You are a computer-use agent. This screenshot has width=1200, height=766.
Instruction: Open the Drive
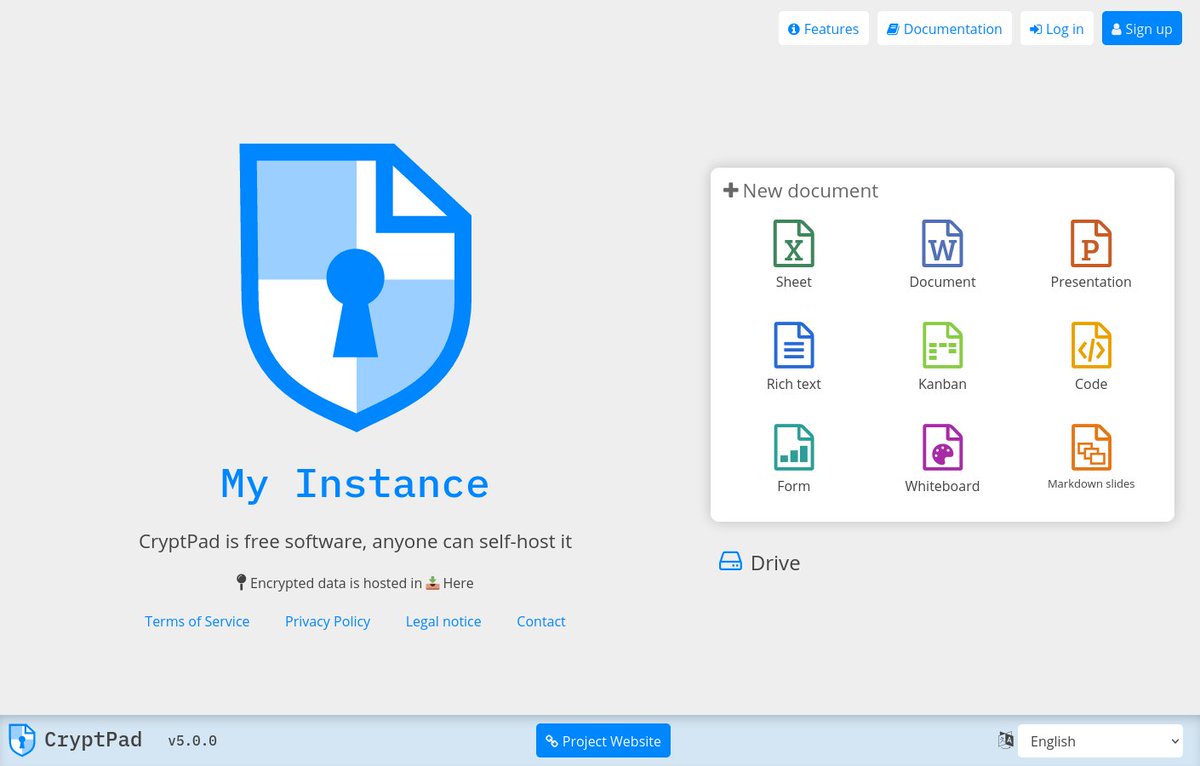point(760,562)
